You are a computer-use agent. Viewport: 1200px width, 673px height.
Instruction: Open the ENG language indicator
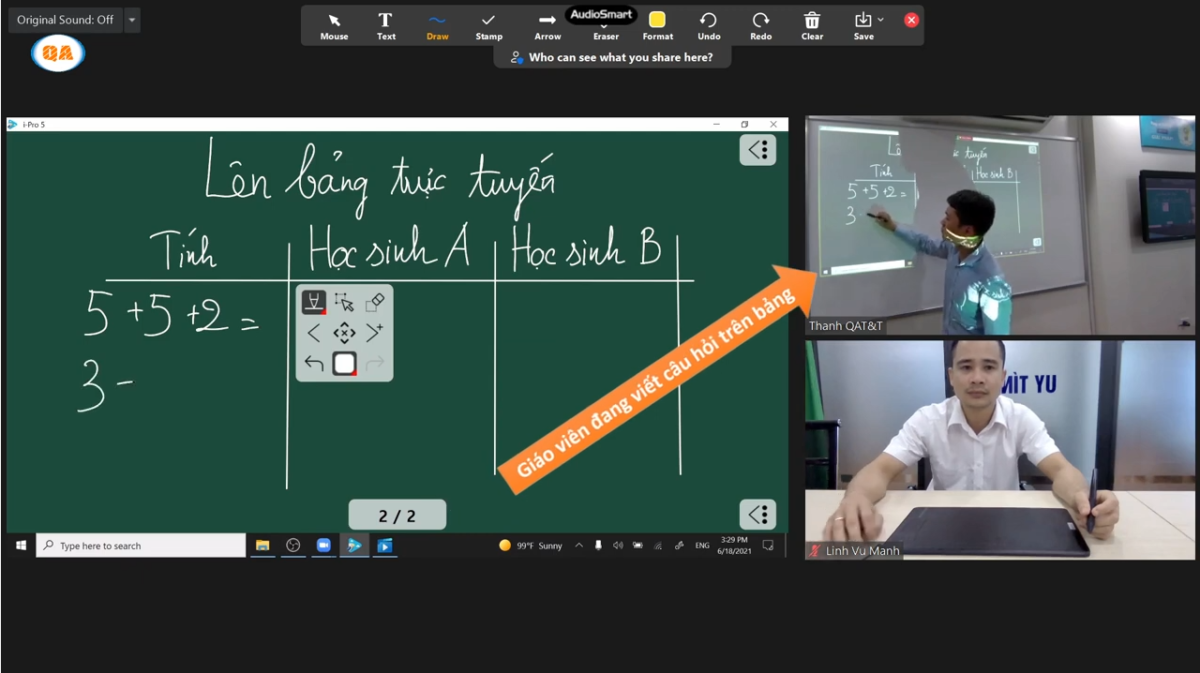pos(702,545)
